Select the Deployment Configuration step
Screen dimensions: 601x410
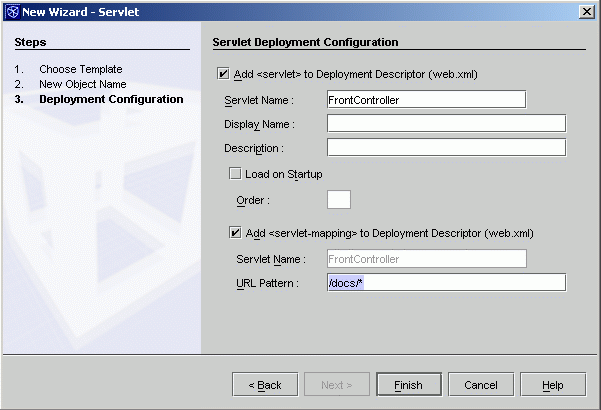point(111,99)
